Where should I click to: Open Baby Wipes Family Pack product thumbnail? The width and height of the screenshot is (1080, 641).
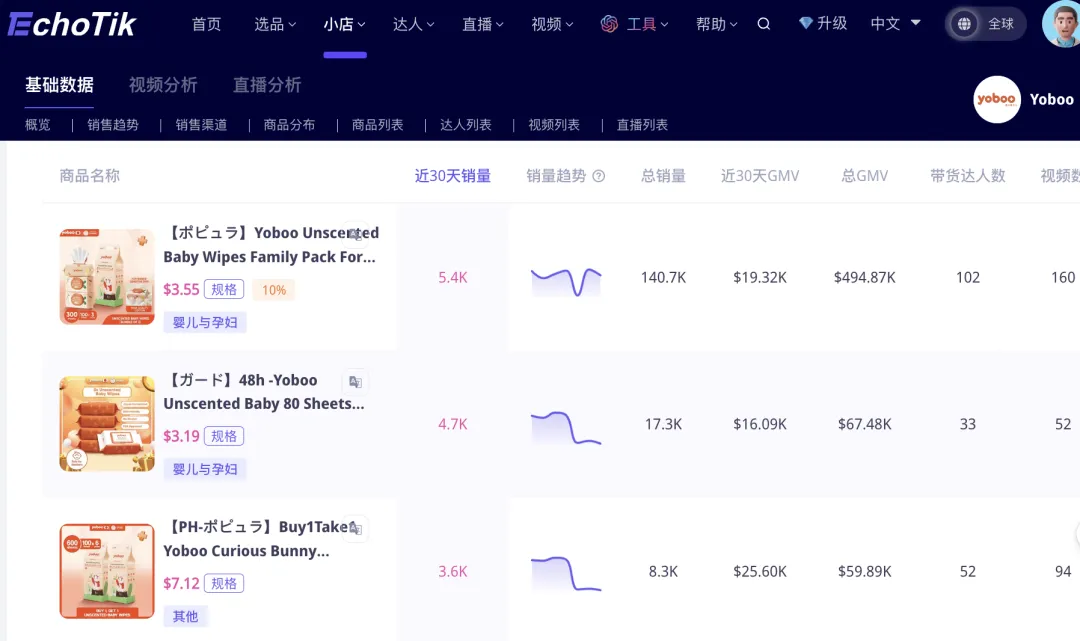point(107,277)
